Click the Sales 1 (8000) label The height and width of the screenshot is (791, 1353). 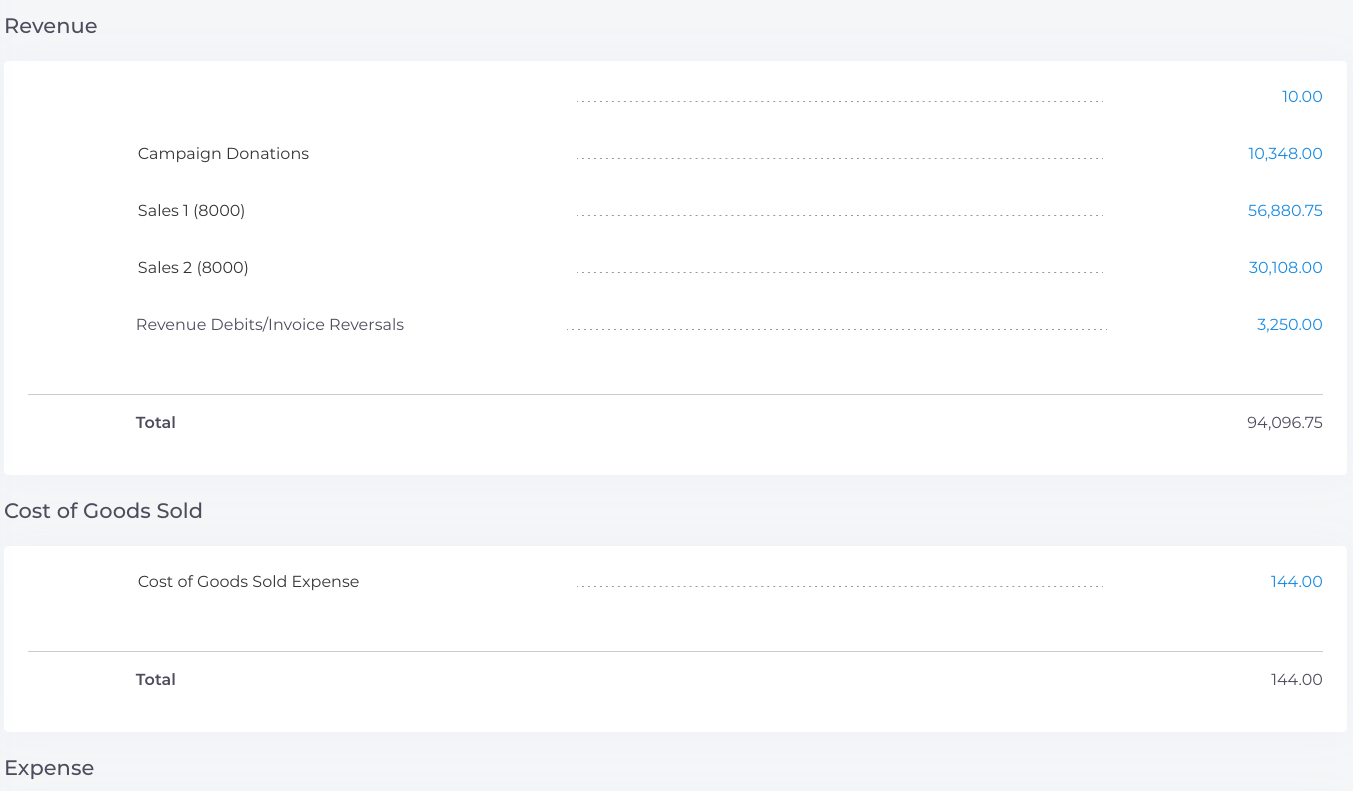point(191,211)
